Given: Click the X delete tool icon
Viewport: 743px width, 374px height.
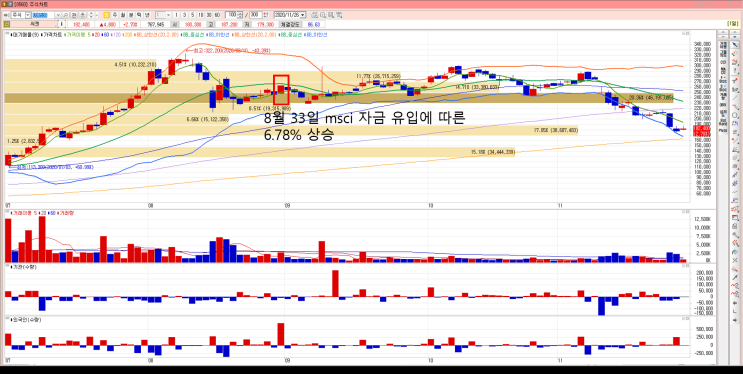Looking at the screenshot, I should click(x=735, y=260).
